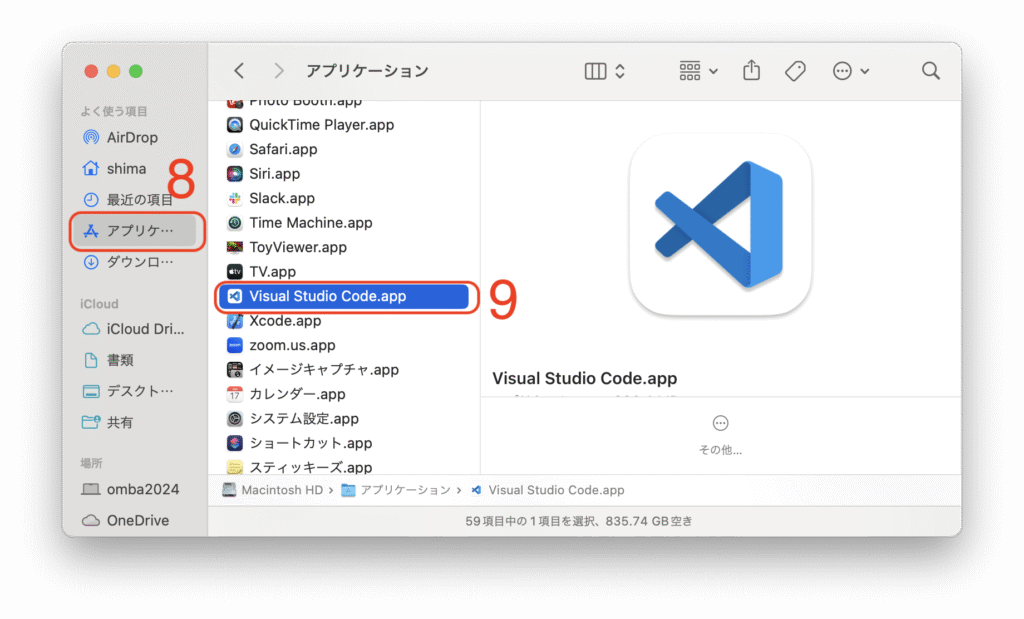1024x619 pixels.
Task: Open the group-by grid icon
Action: (x=690, y=71)
